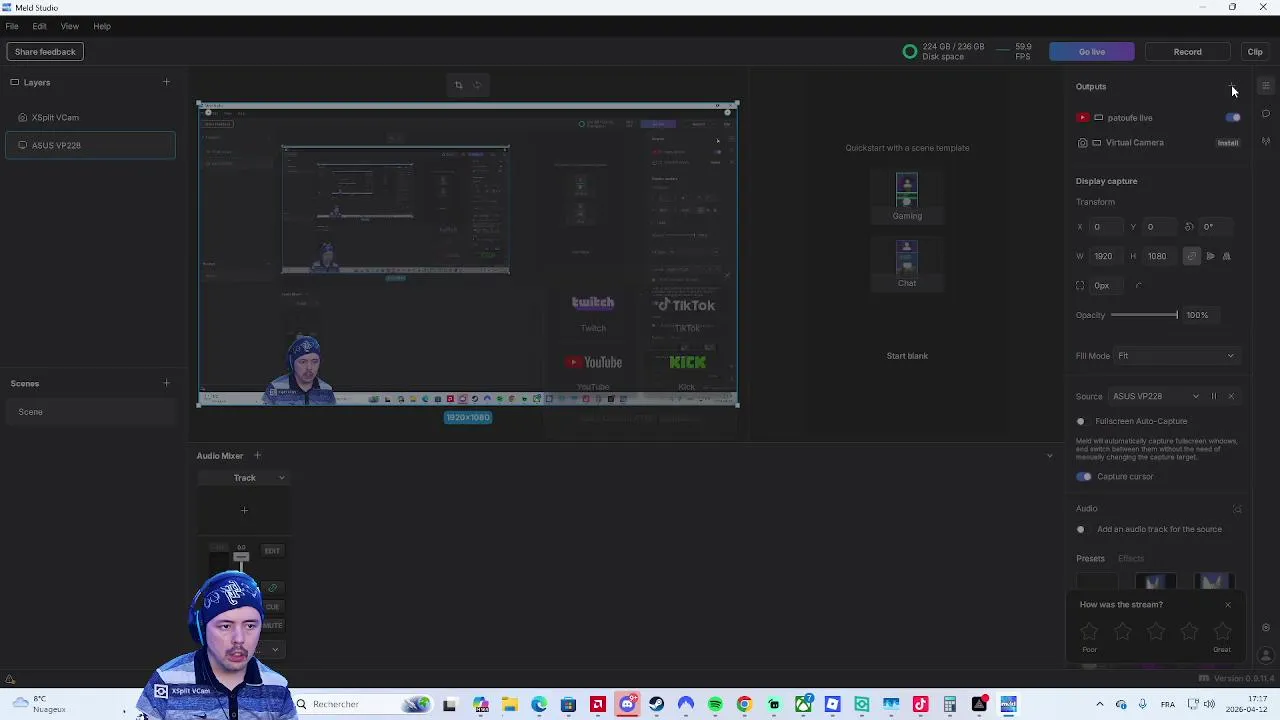Click the Go live button

1092,52
